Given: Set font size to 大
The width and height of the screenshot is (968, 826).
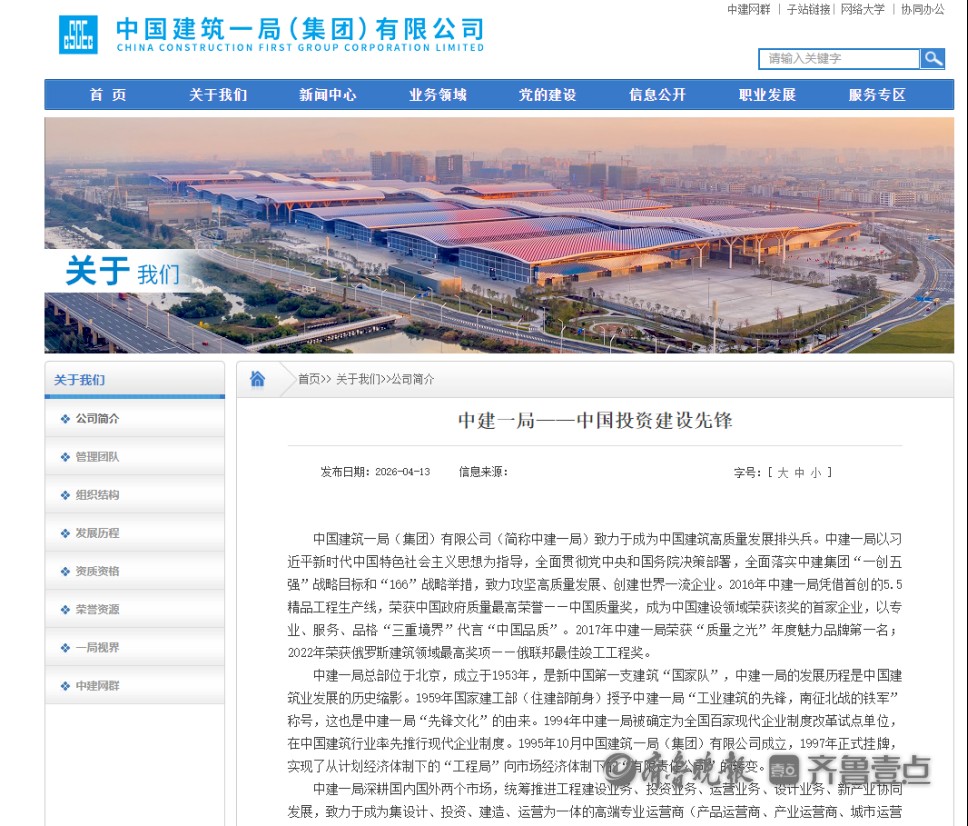Looking at the screenshot, I should (783, 473).
